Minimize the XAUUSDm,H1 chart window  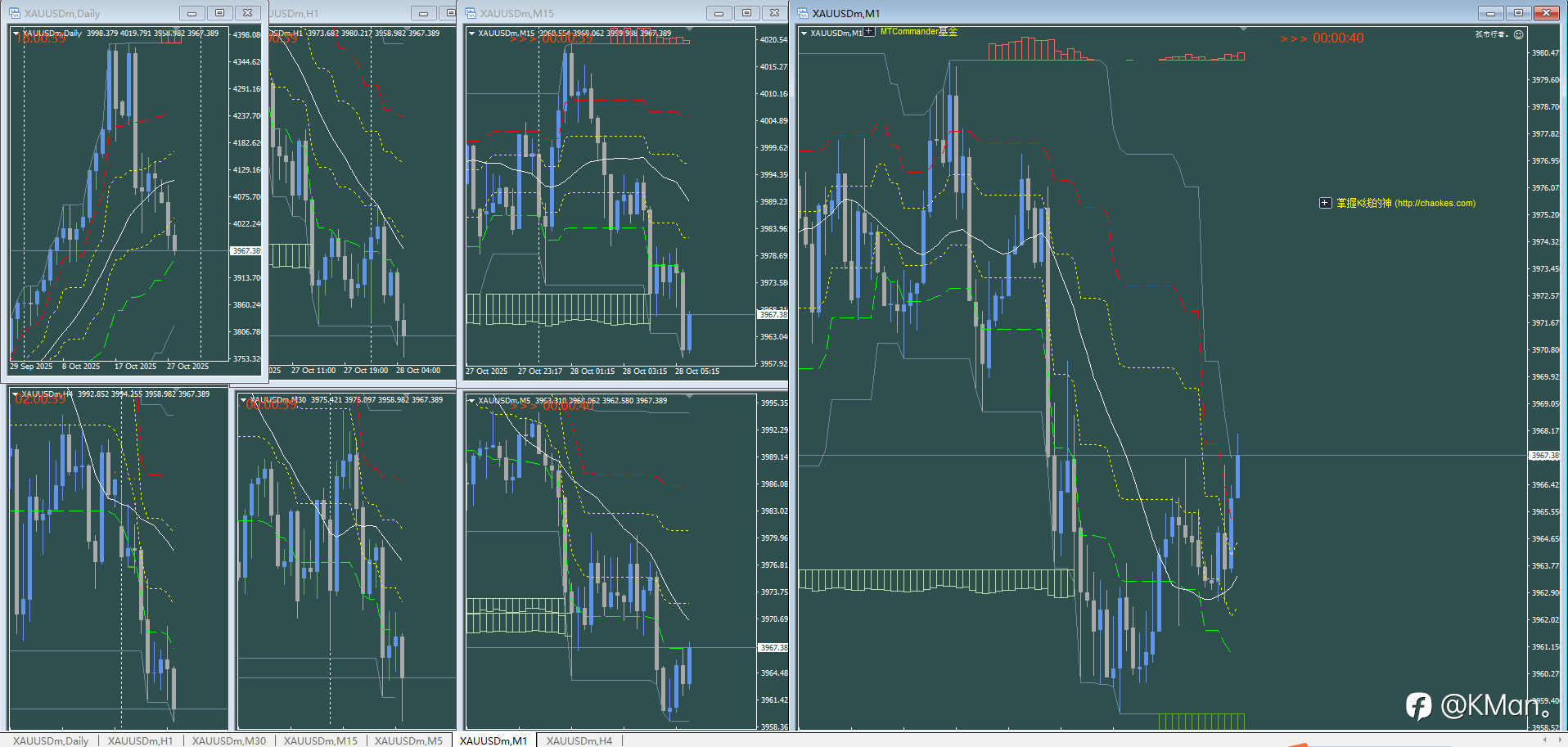[x=423, y=13]
